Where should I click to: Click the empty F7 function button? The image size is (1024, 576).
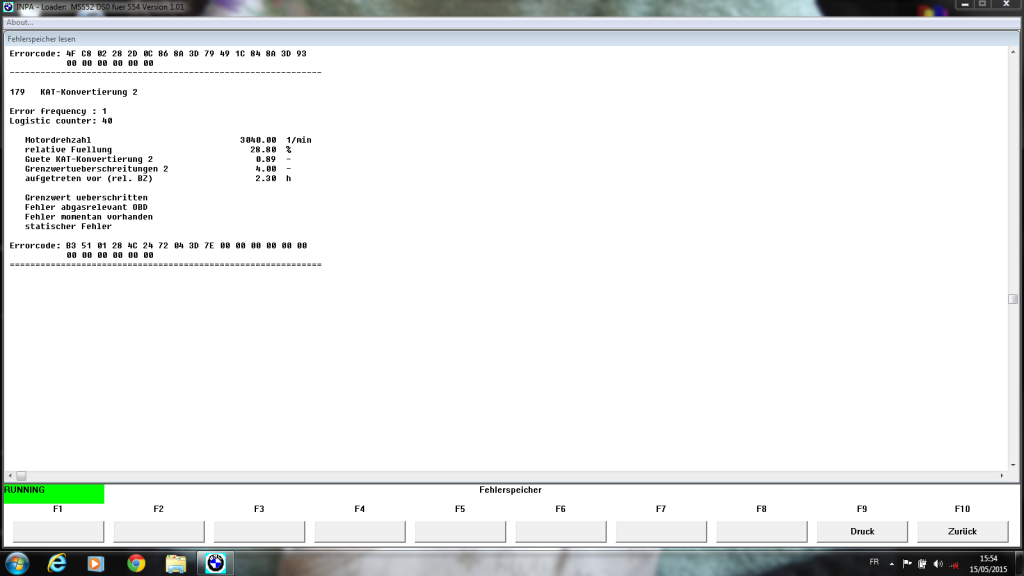click(x=661, y=532)
